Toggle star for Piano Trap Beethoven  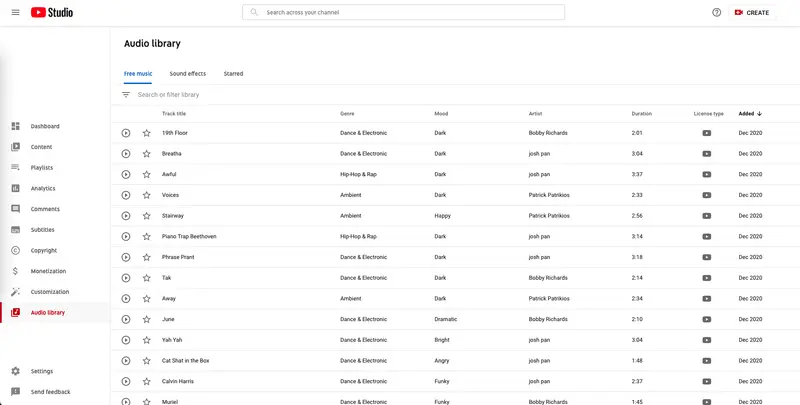[146, 236]
